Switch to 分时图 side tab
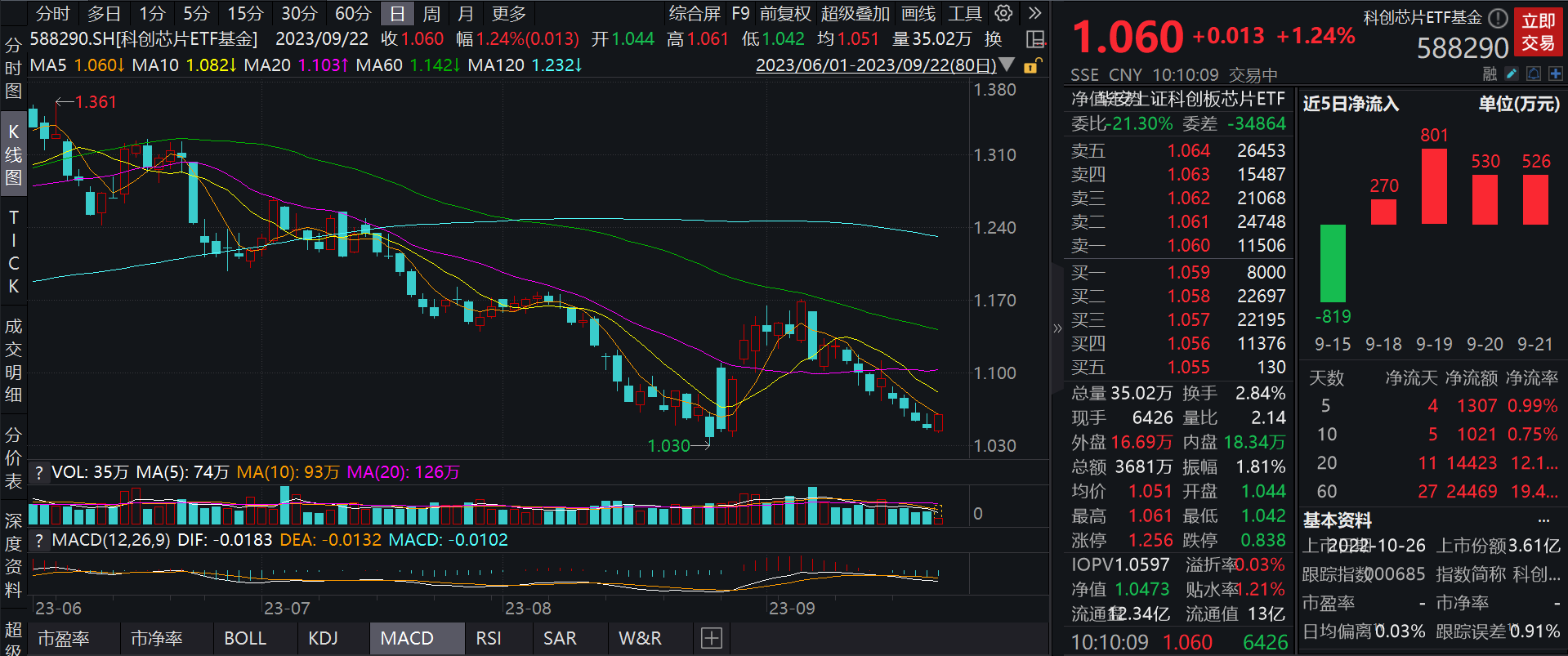 point(13,68)
